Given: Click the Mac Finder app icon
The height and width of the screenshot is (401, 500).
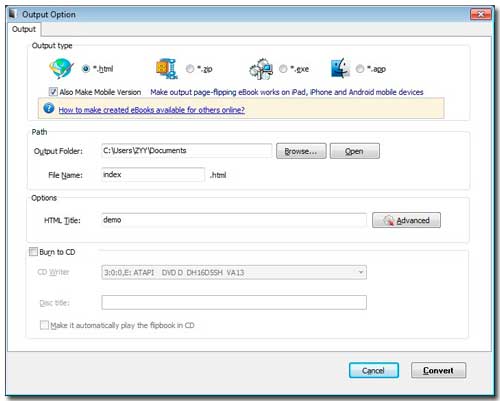Looking at the screenshot, I should pos(340,68).
